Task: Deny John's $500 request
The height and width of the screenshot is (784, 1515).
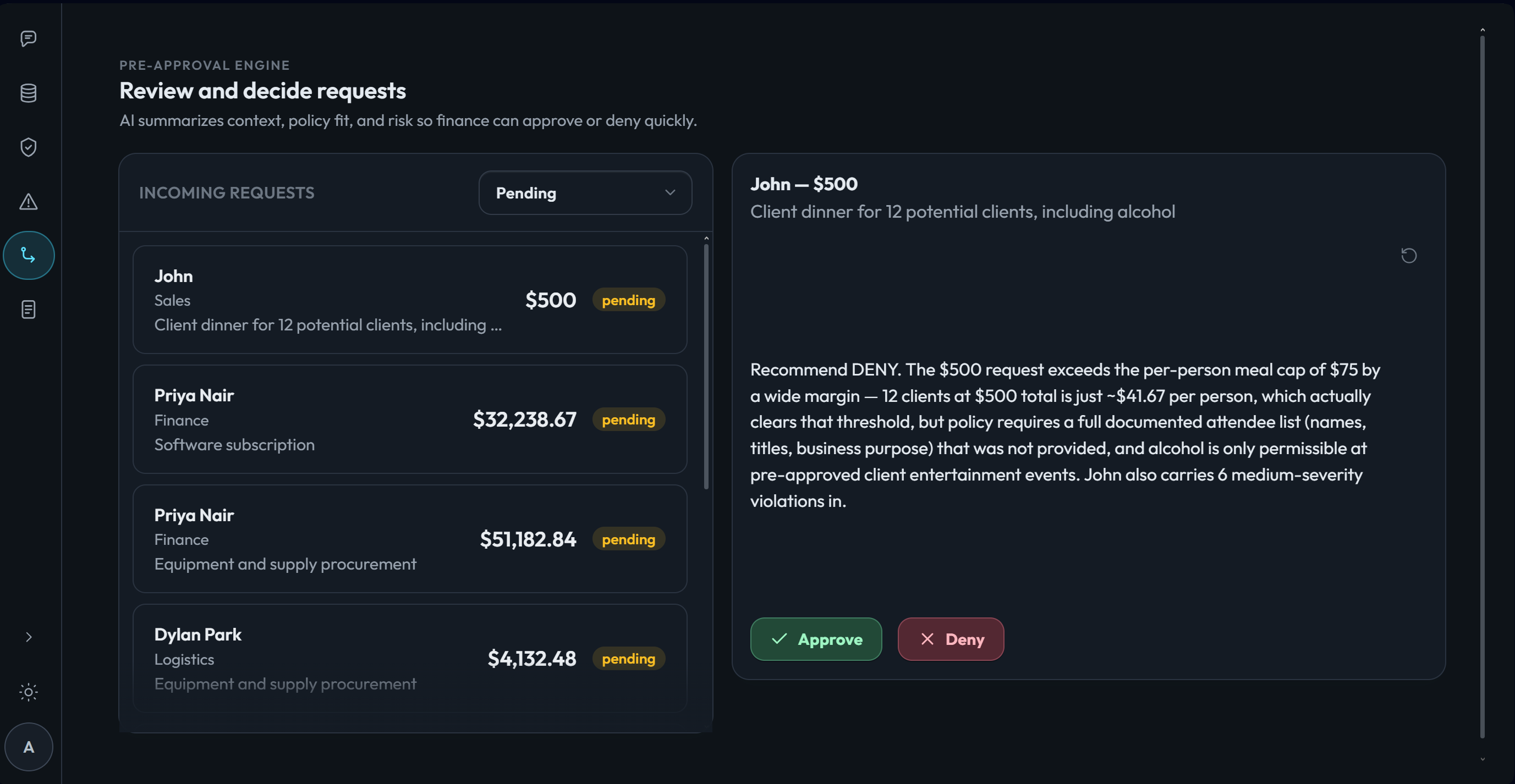Action: [x=951, y=639]
